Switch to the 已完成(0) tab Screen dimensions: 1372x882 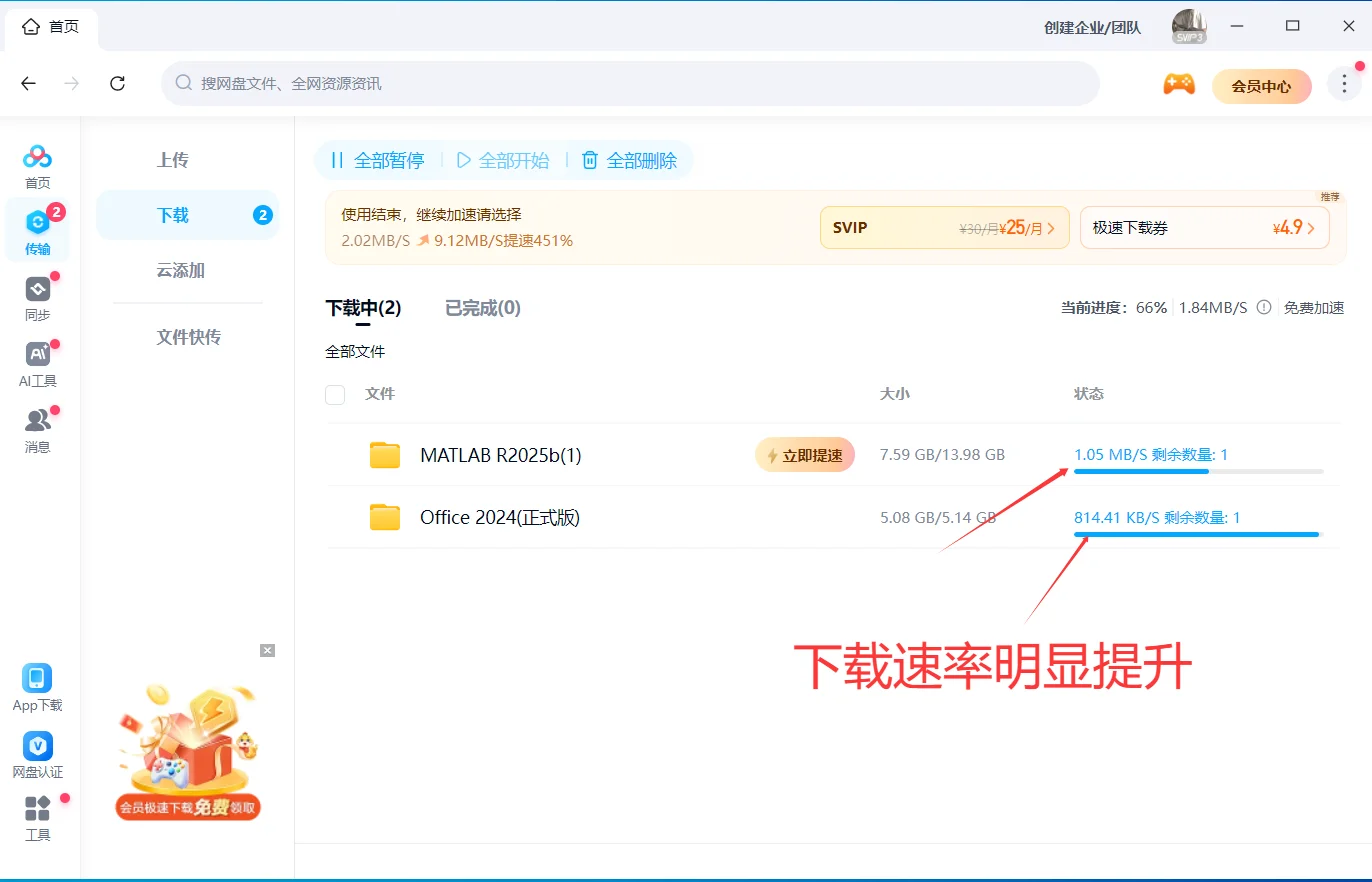point(482,308)
